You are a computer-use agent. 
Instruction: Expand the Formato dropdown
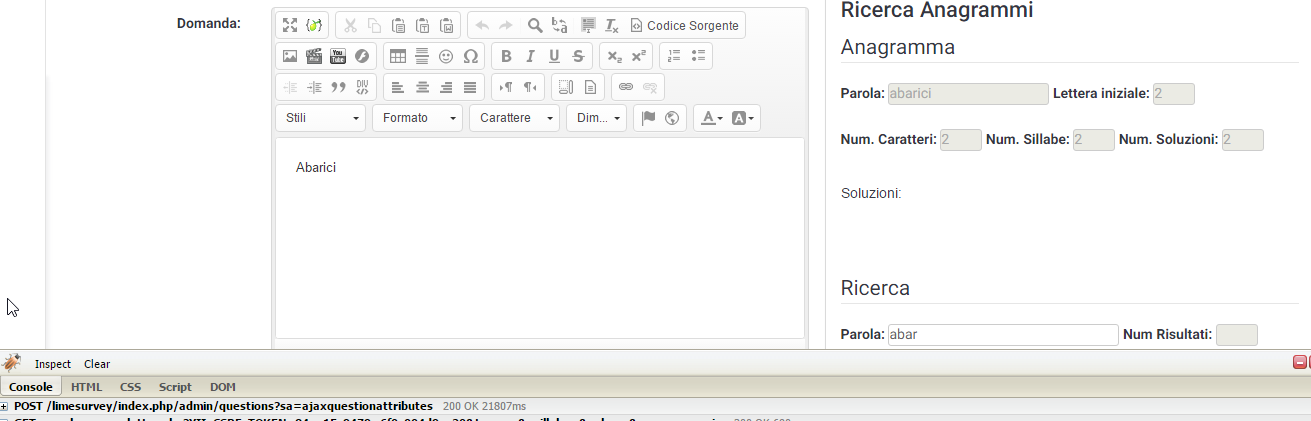click(x=417, y=118)
